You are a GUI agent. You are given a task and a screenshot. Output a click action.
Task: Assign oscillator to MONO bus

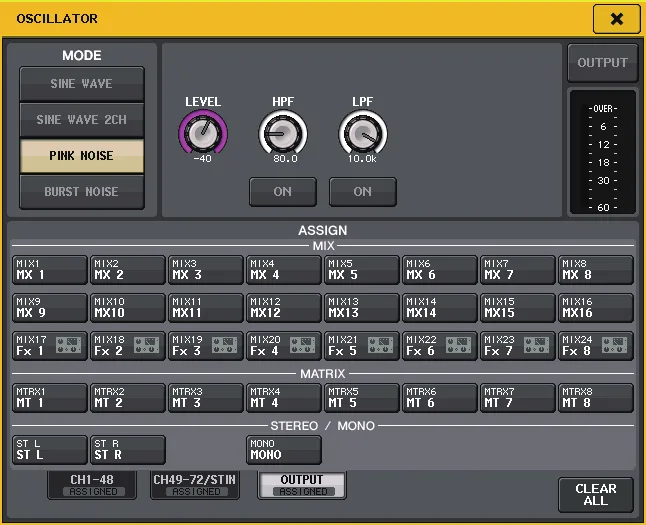point(284,450)
